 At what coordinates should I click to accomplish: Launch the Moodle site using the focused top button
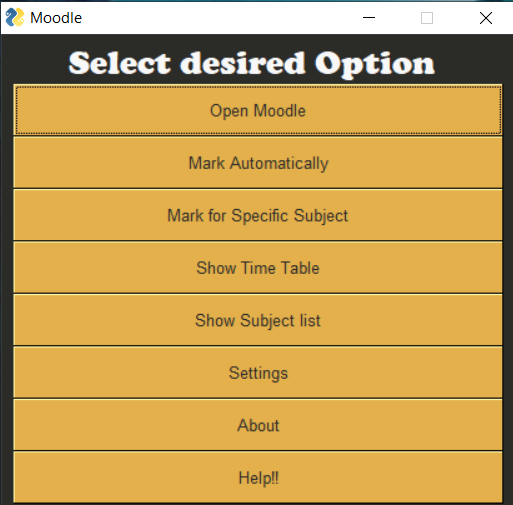point(258,110)
